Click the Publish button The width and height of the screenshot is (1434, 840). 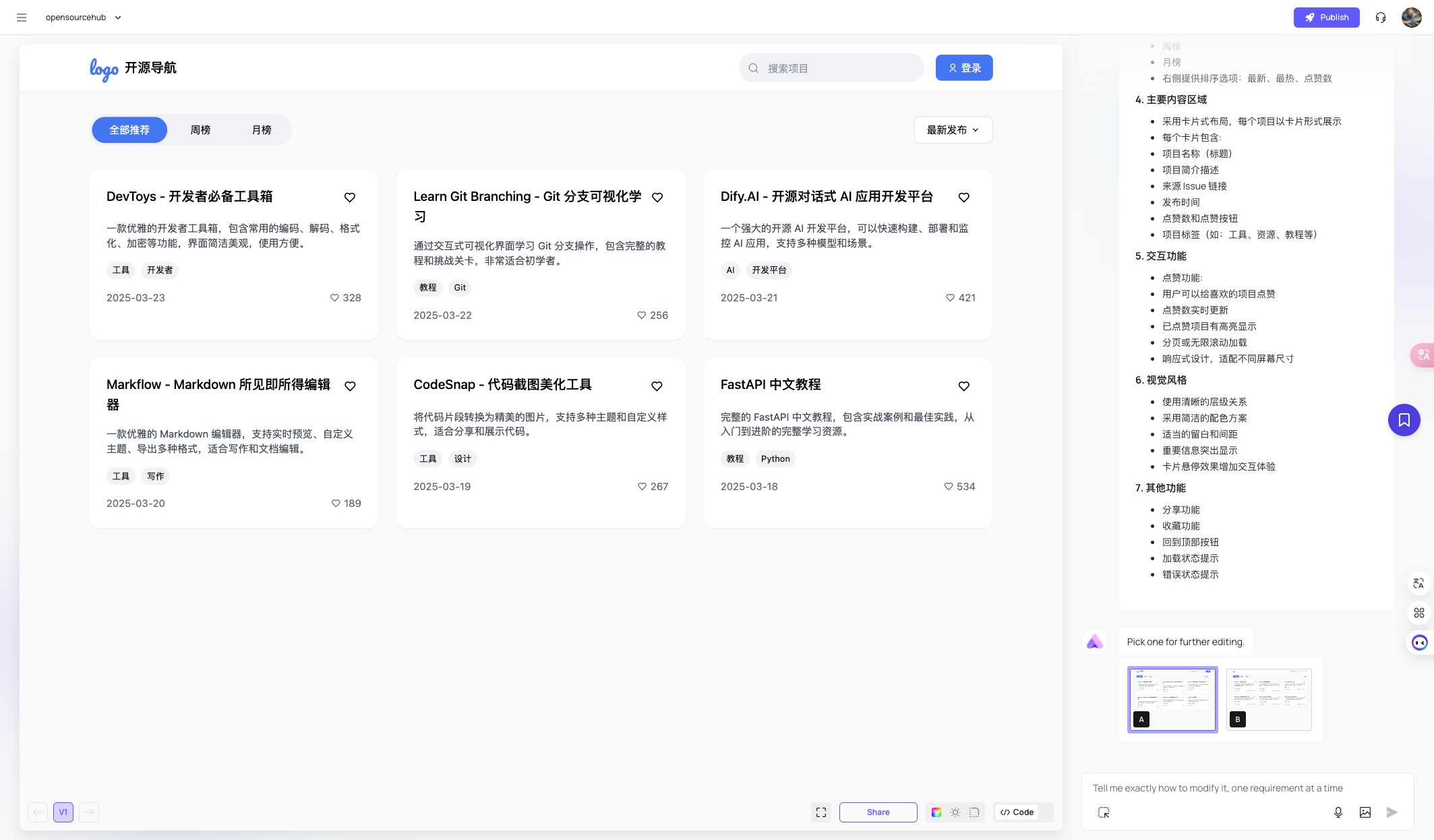click(1326, 18)
